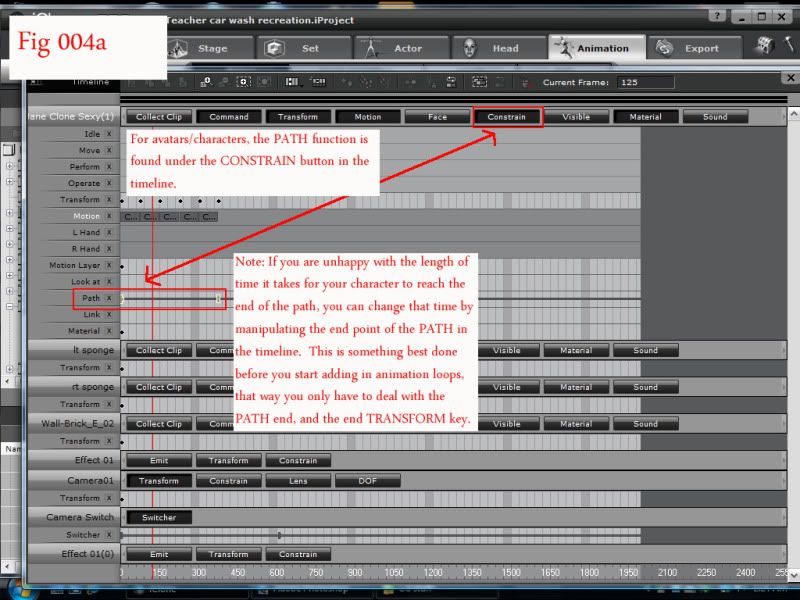Click the timeline zoom in magnifier icon

pyautogui.click(x=206, y=82)
